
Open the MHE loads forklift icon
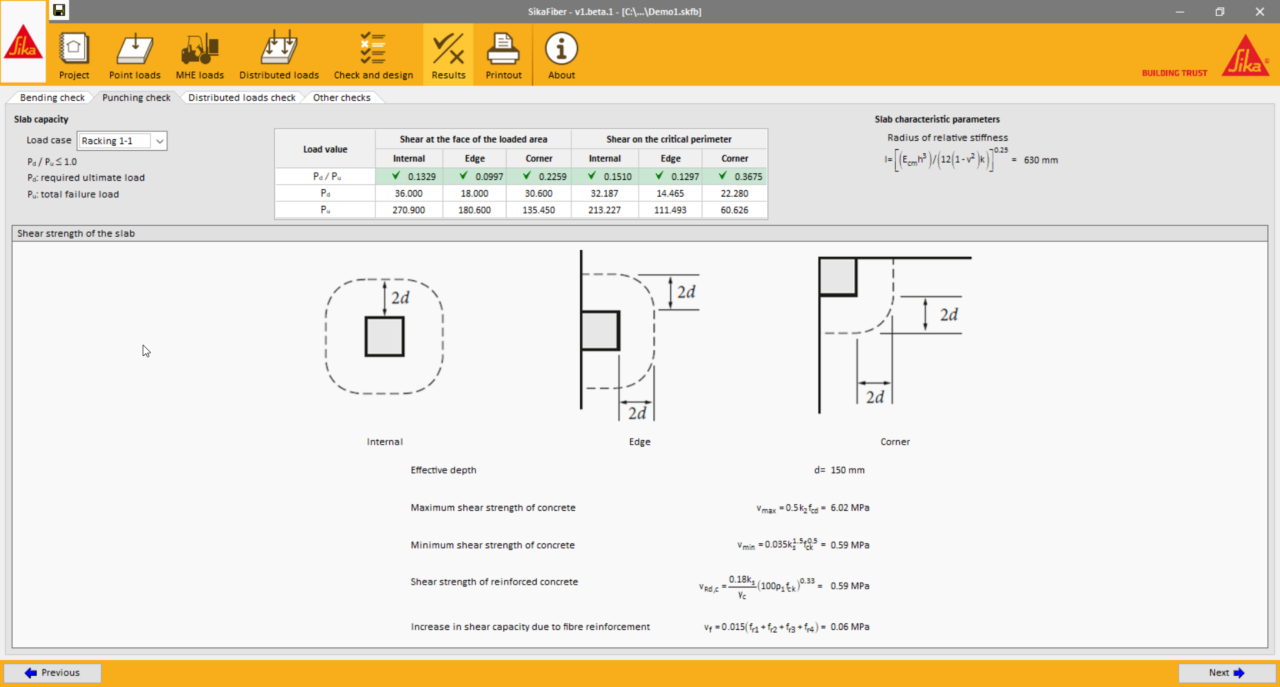click(198, 56)
